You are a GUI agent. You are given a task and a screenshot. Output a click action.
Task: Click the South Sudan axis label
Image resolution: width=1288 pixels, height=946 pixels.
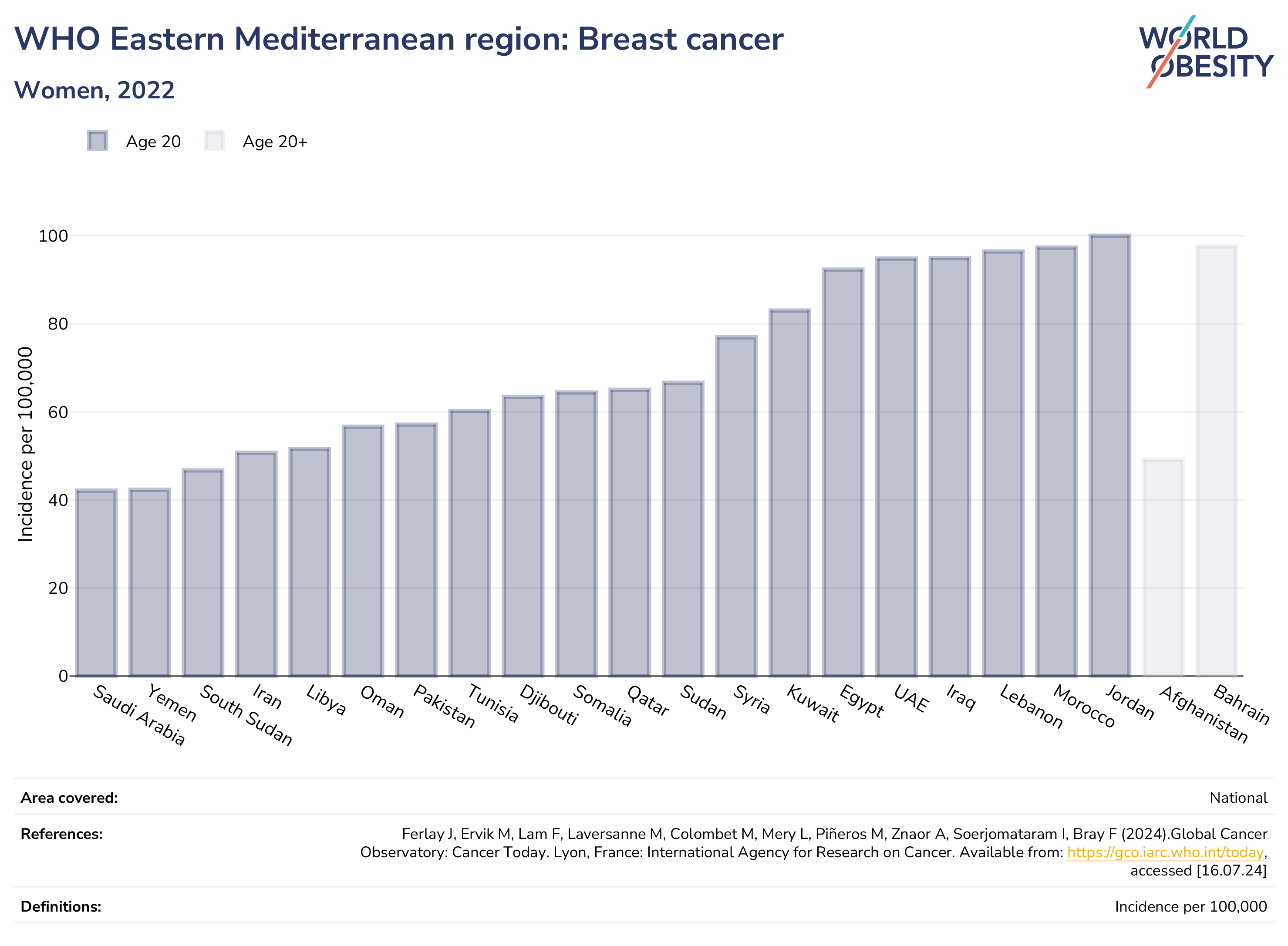(246, 715)
